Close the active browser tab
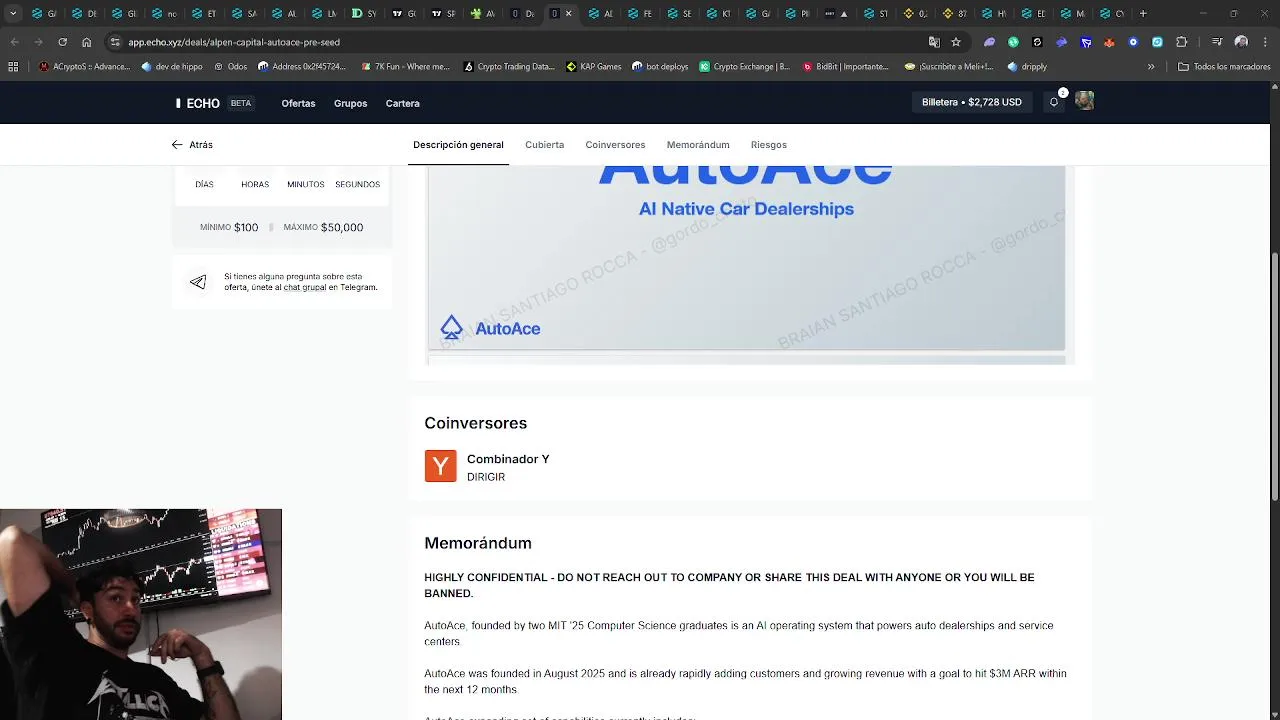 tap(569, 14)
